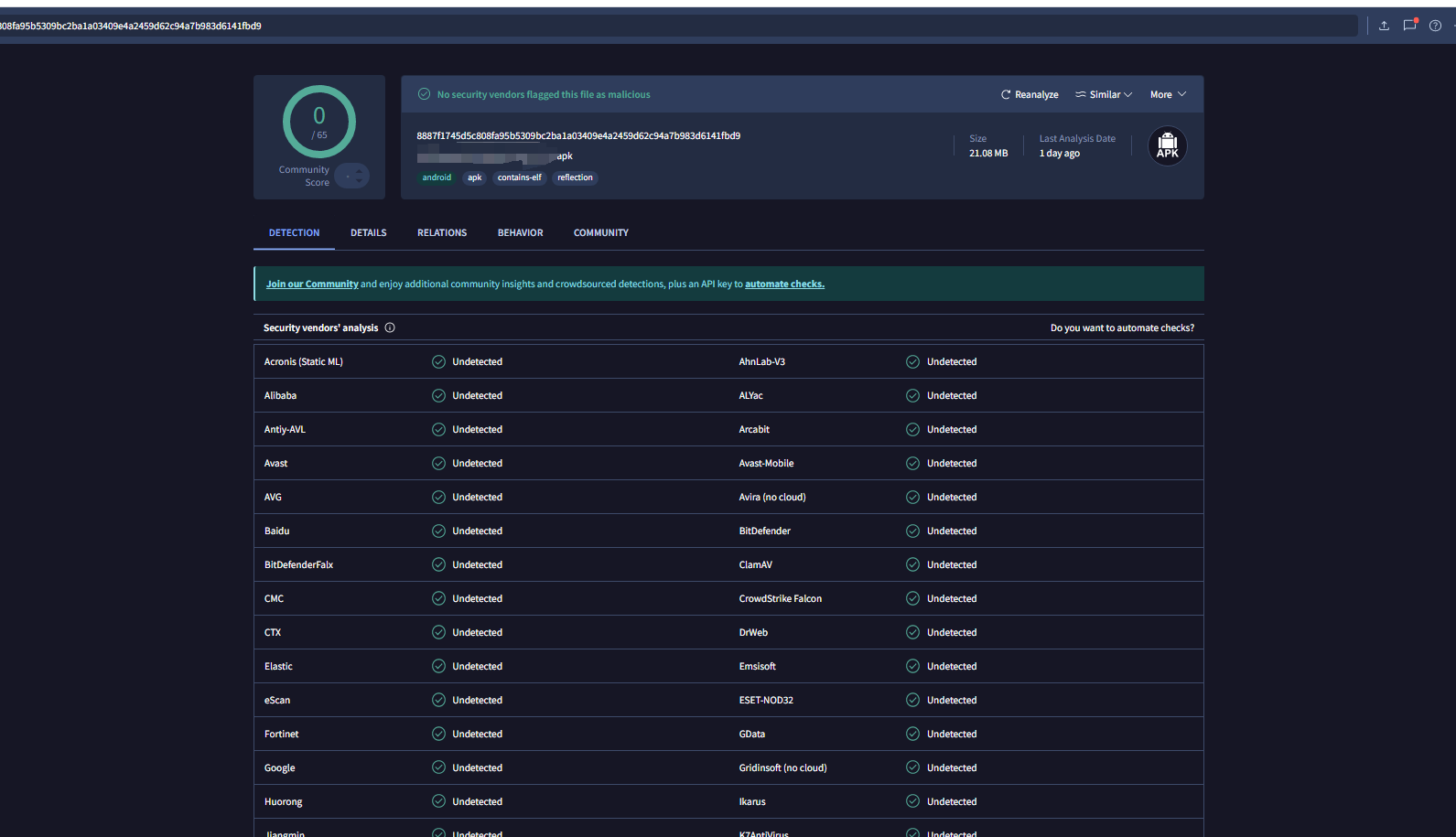1456x837 pixels.
Task: Click the Size value 21.08 MB
Action: (988, 153)
